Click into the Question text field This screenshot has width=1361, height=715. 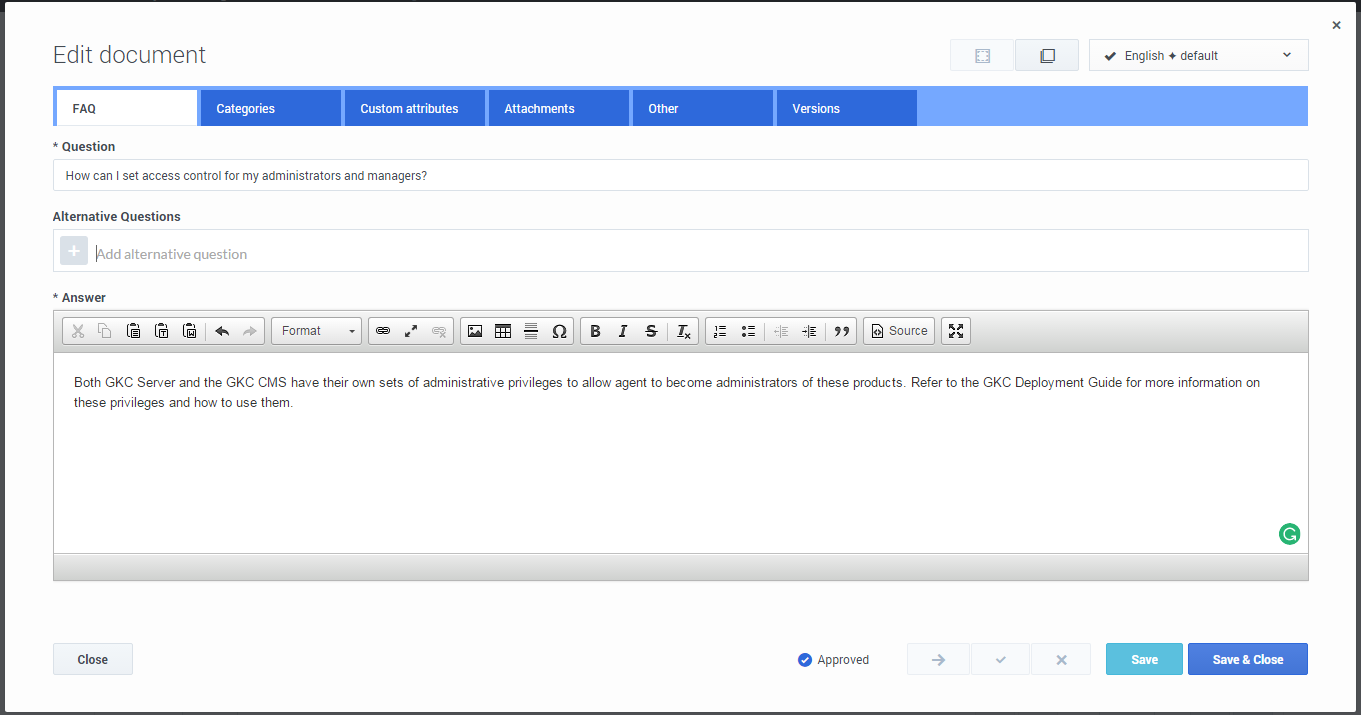[x=680, y=176]
